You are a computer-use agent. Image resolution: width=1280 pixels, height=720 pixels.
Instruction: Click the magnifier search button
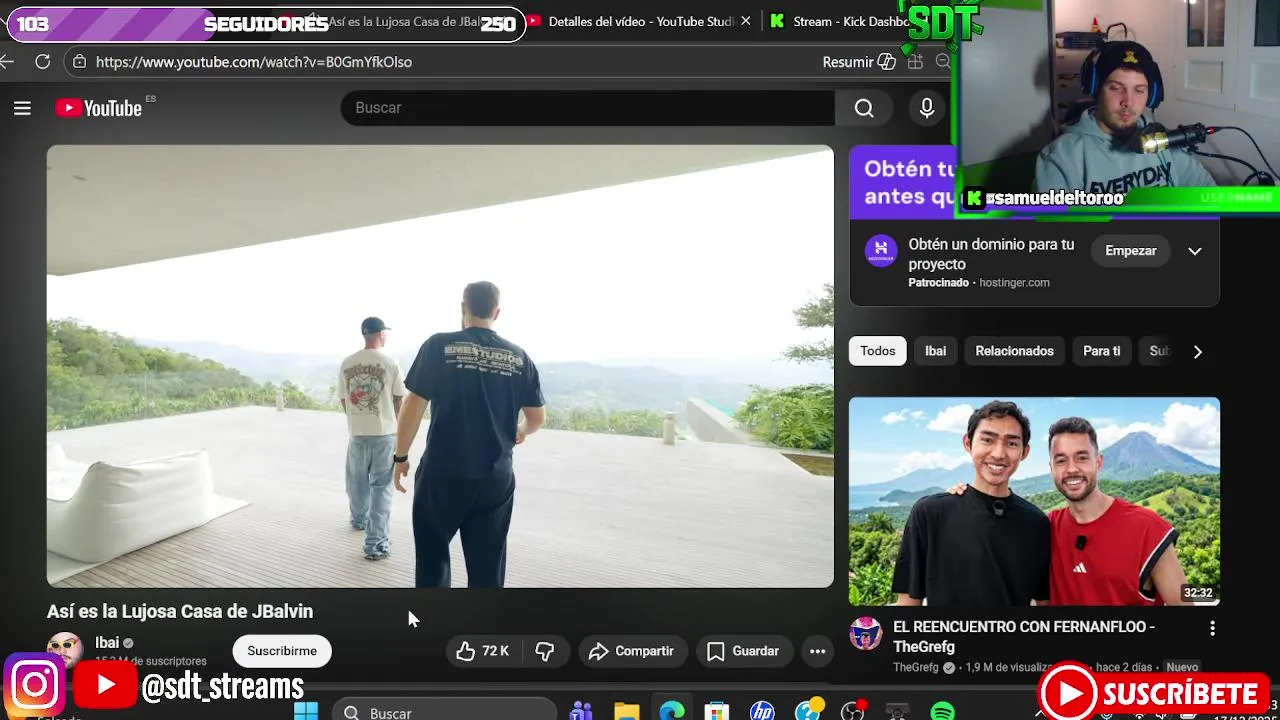pos(864,108)
